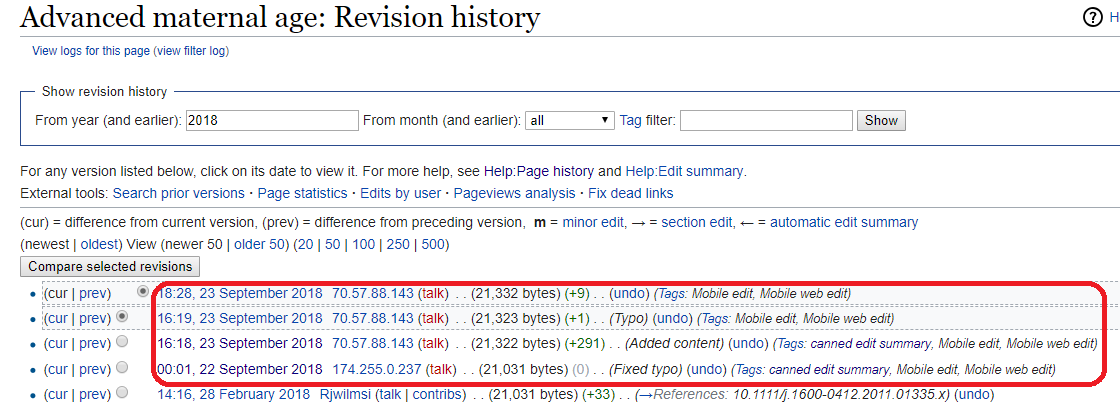
Task: Open Help:Edit summary link
Action: tap(684, 171)
